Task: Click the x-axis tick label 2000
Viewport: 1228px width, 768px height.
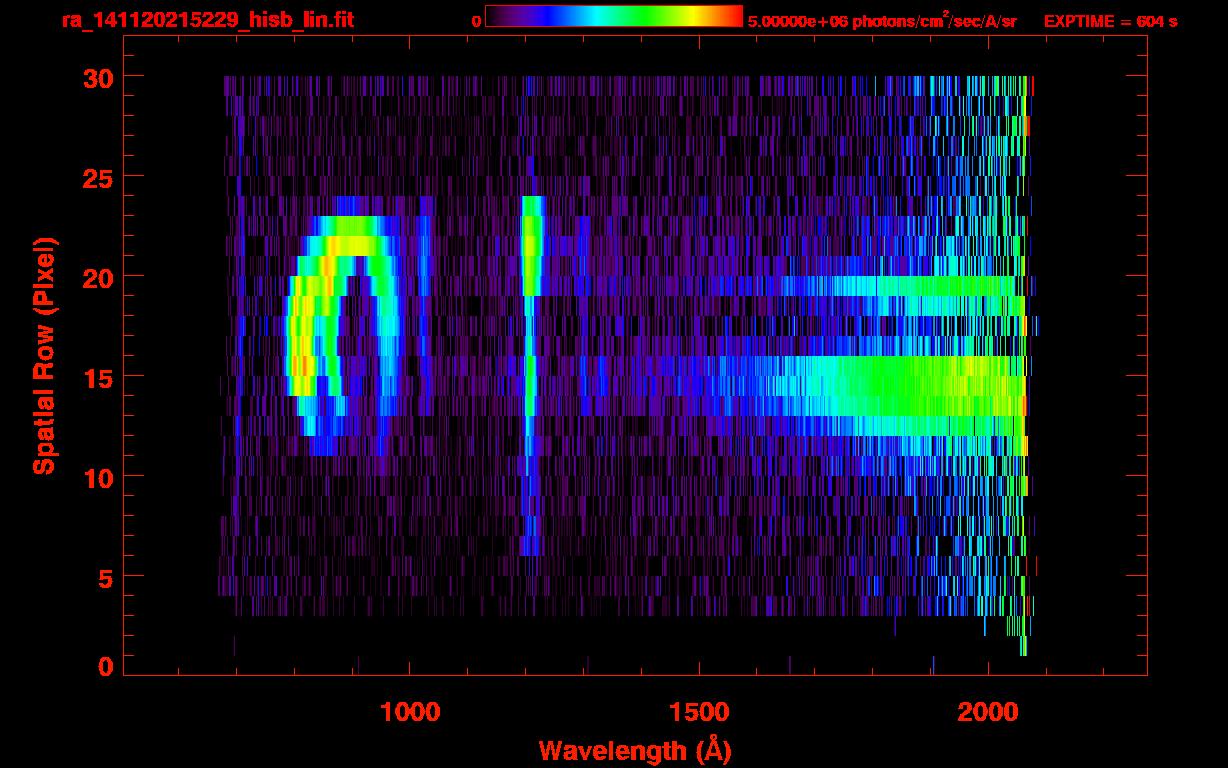Action: (989, 711)
